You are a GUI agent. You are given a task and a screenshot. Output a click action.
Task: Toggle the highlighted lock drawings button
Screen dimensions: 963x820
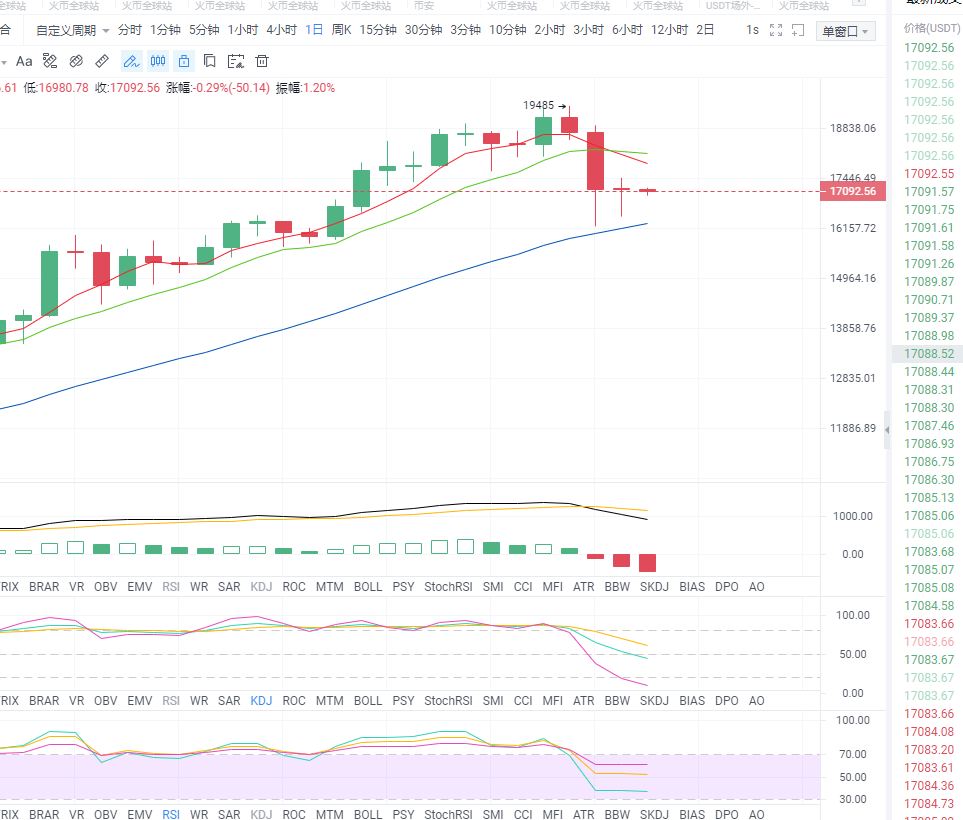tap(183, 61)
